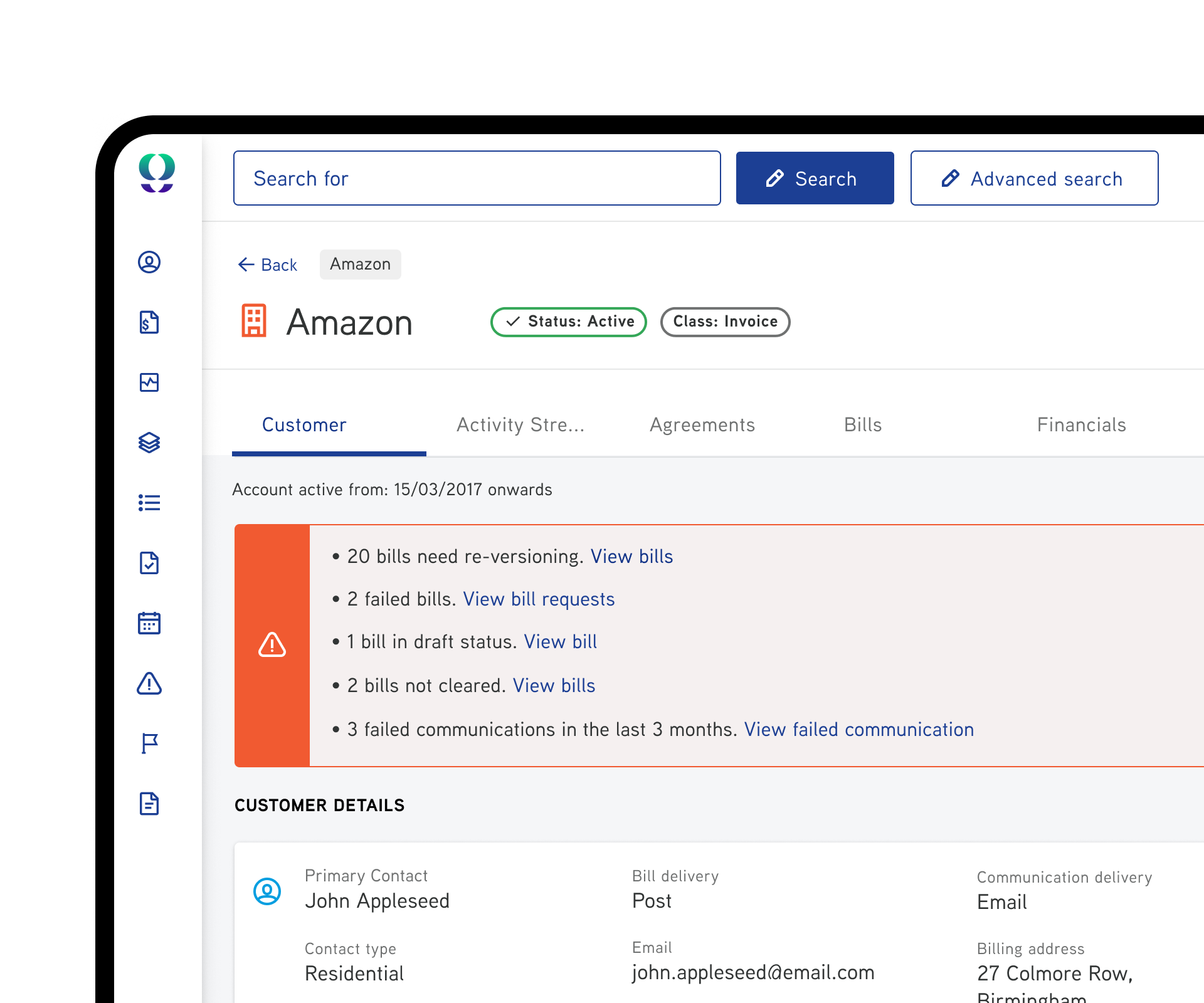The image size is (1204, 1003).
Task: Click the app logo in the sidebar
Action: (157, 173)
